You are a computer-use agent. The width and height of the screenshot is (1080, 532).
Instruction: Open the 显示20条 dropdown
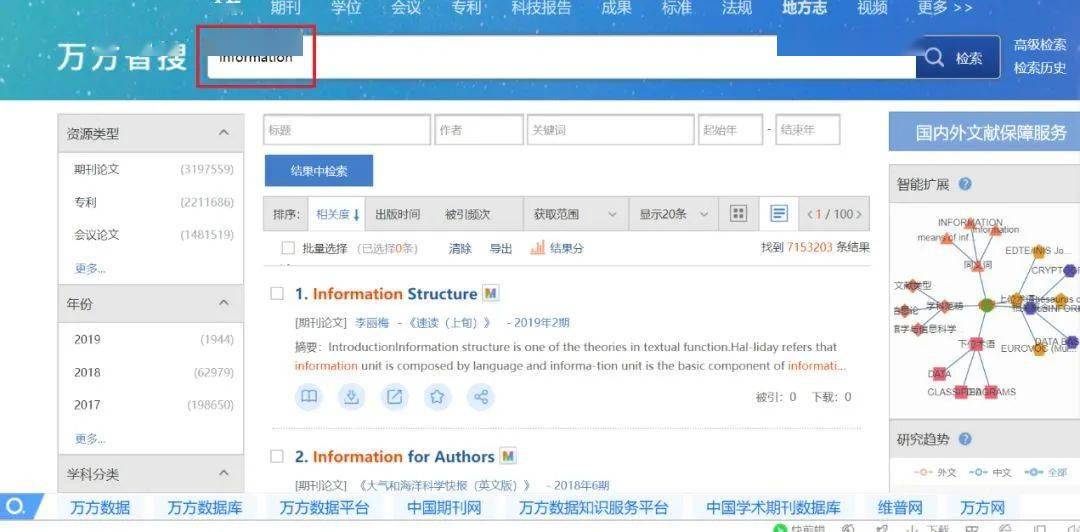point(675,214)
